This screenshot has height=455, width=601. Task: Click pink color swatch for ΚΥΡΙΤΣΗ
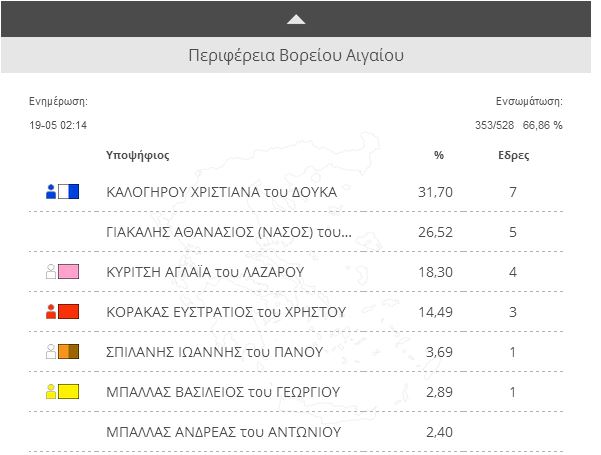pos(69,271)
